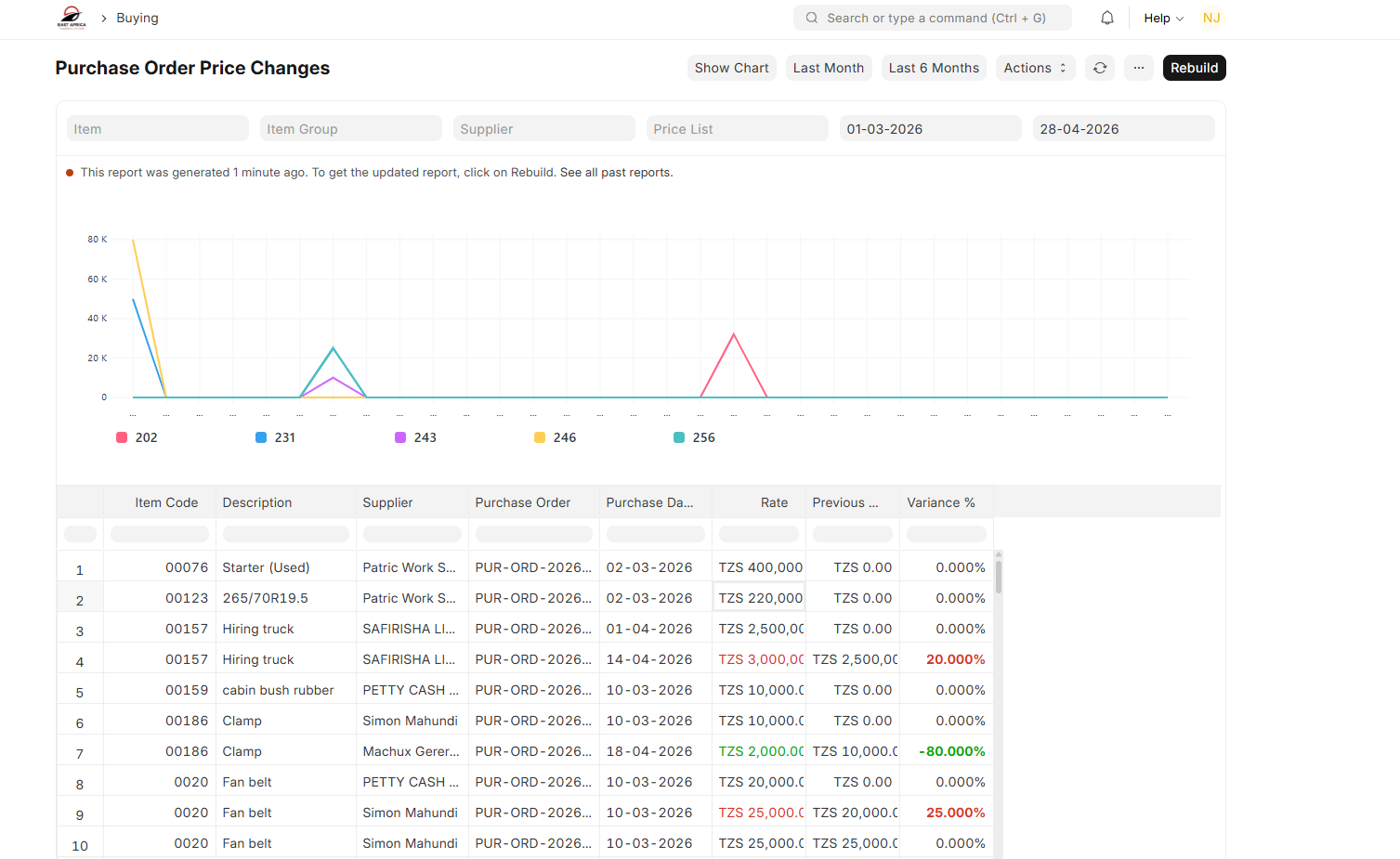Focus the Item filter input
This screenshot has width=1400, height=859.
[x=158, y=128]
